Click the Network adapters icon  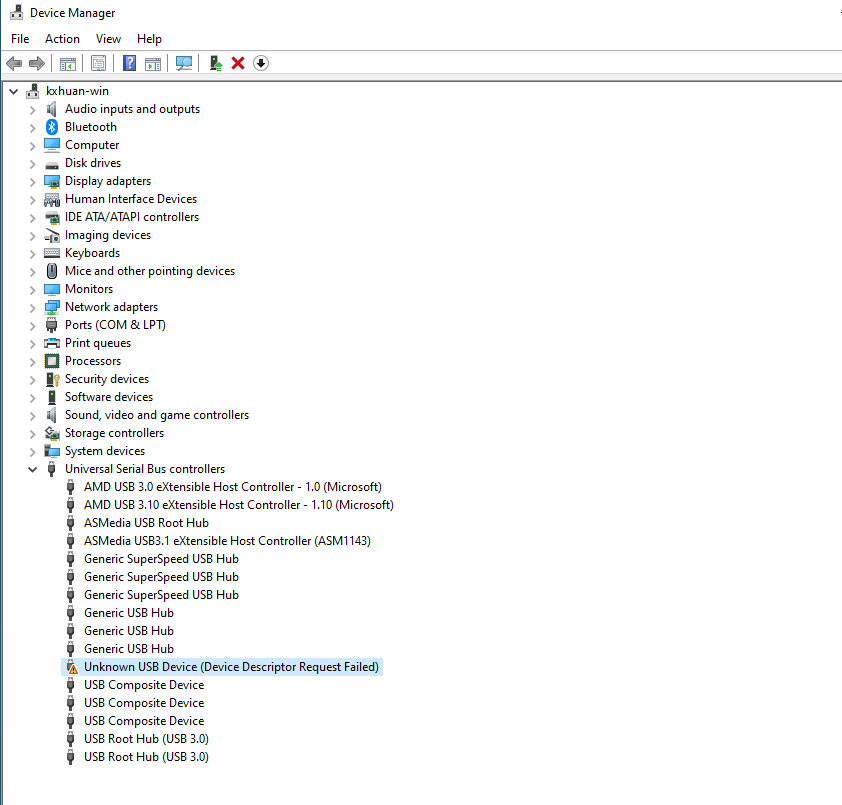click(x=52, y=307)
